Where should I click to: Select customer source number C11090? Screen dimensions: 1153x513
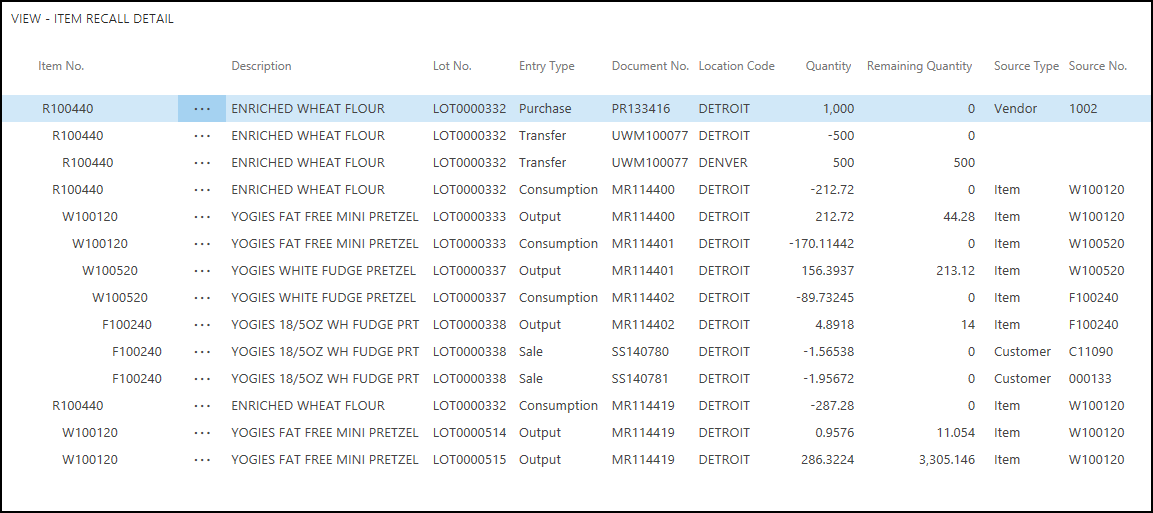(x=1090, y=352)
